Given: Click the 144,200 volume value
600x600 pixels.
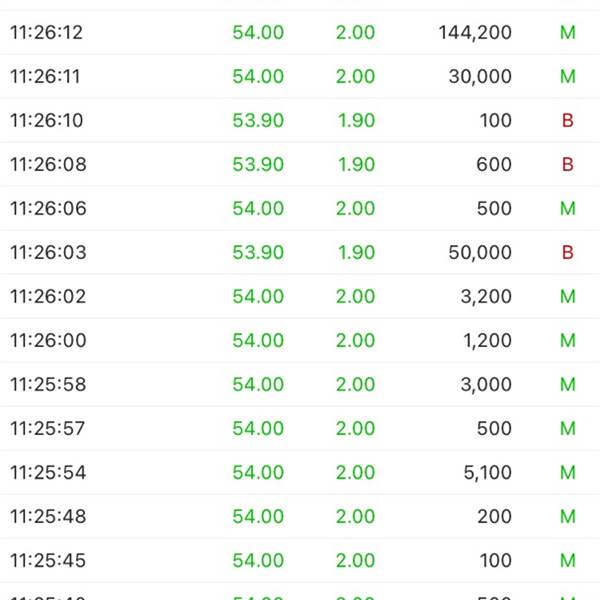Looking at the screenshot, I should coord(475,33).
